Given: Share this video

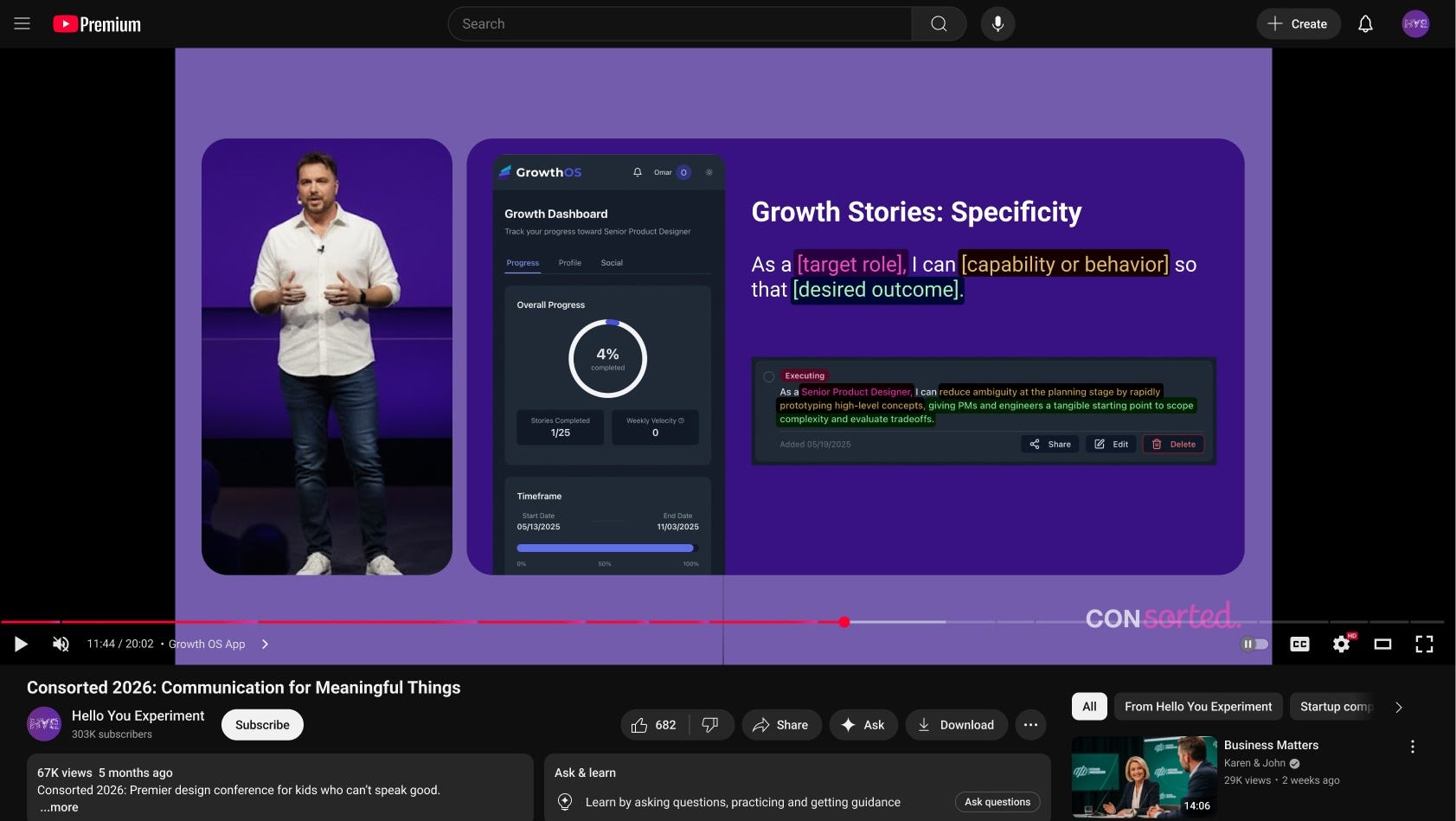Looking at the screenshot, I should (780, 725).
